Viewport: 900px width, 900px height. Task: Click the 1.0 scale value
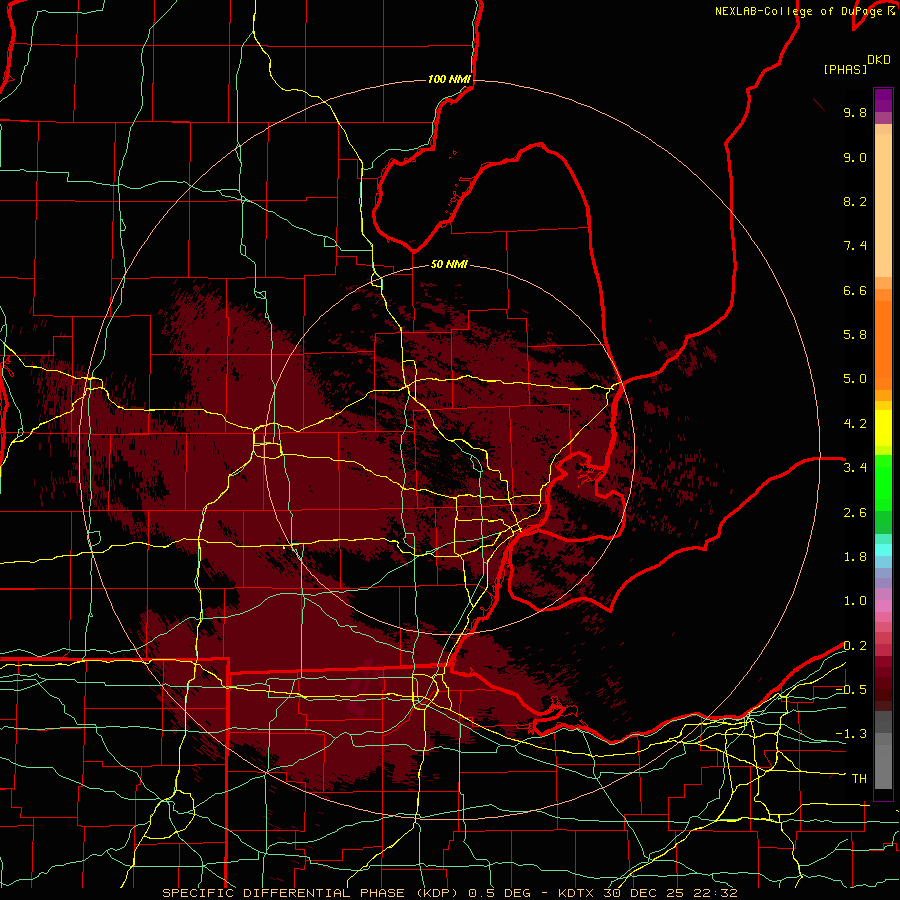point(855,601)
